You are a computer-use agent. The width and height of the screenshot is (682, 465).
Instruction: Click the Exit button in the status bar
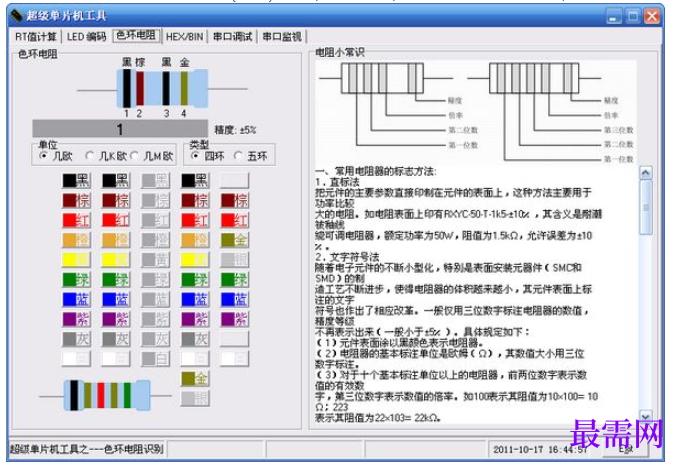(625, 449)
